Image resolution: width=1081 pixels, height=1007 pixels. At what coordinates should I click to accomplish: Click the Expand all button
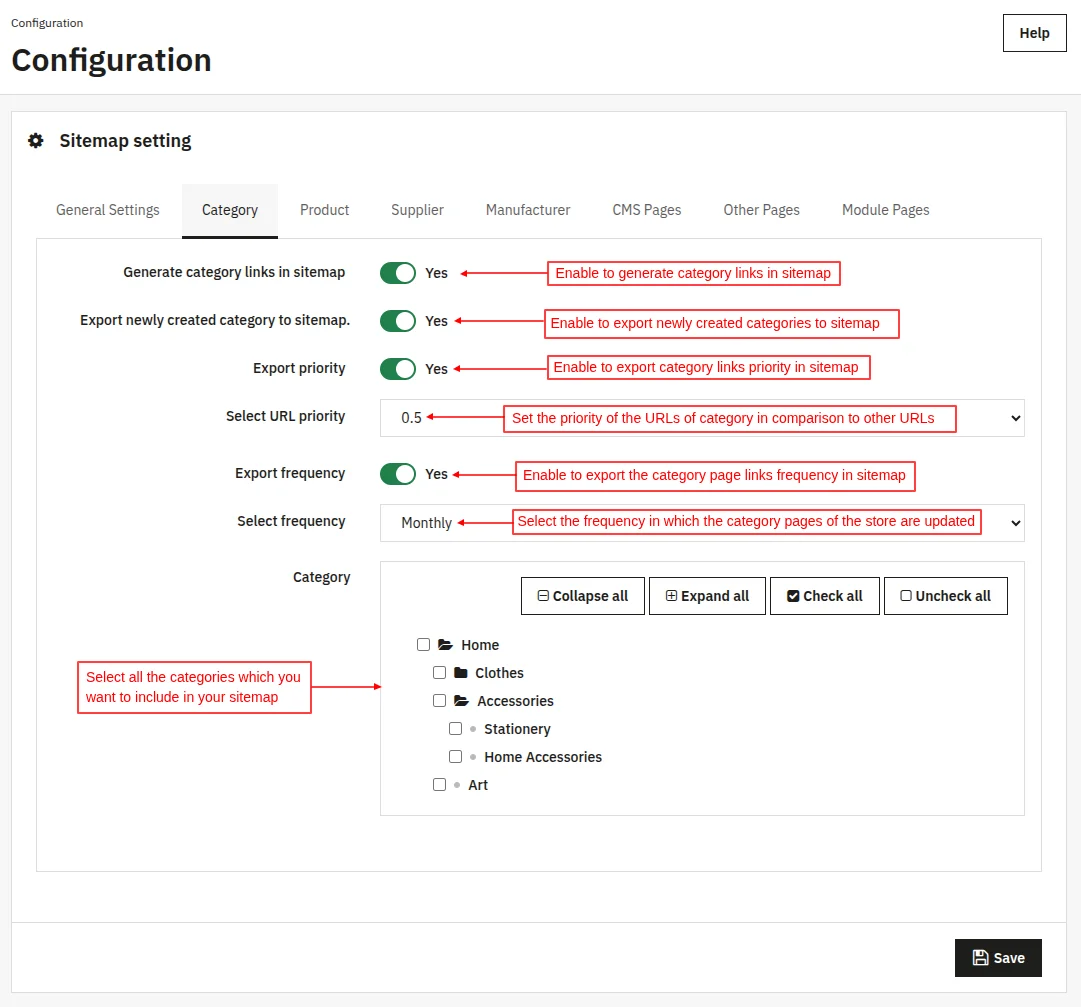(x=707, y=596)
